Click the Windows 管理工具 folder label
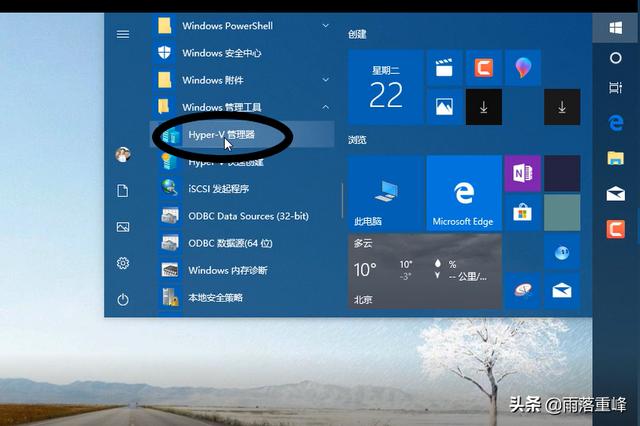This screenshot has height=426, width=640. [x=222, y=107]
